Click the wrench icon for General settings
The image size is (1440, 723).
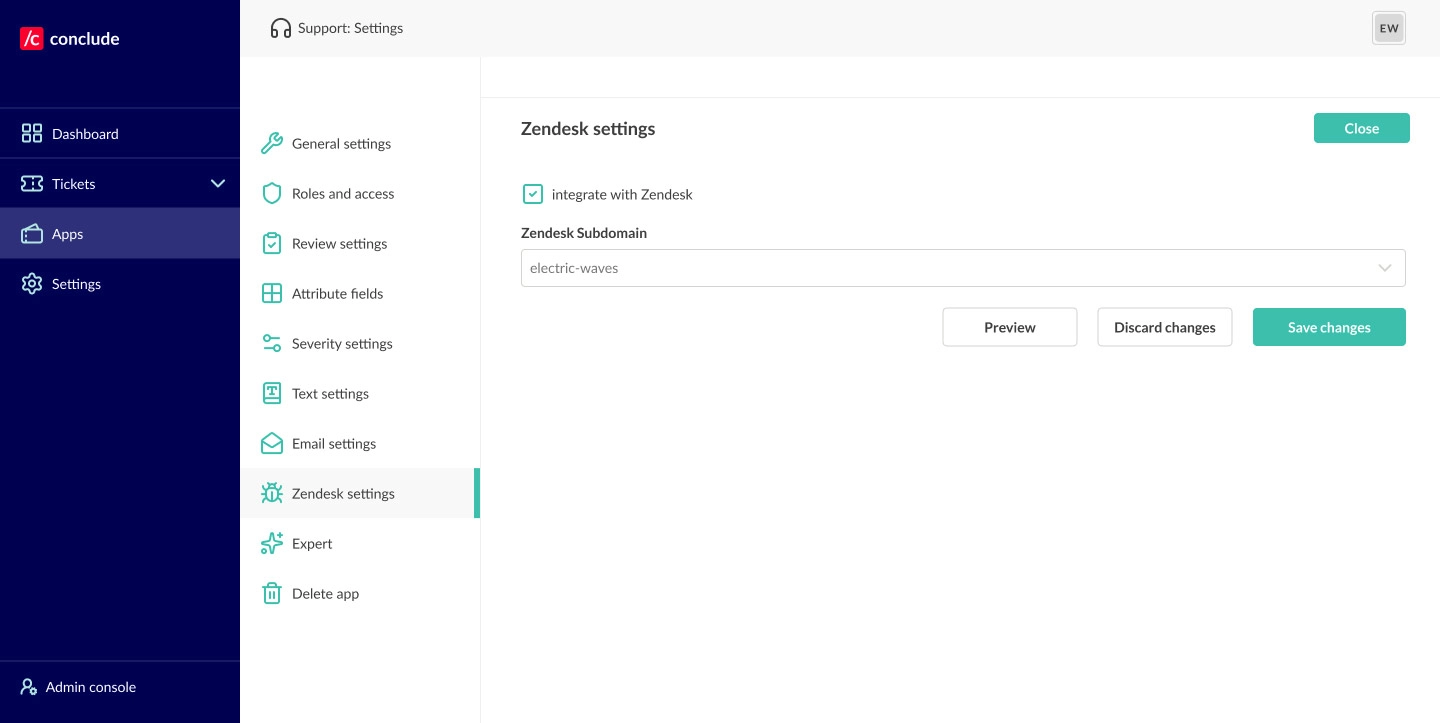[271, 143]
